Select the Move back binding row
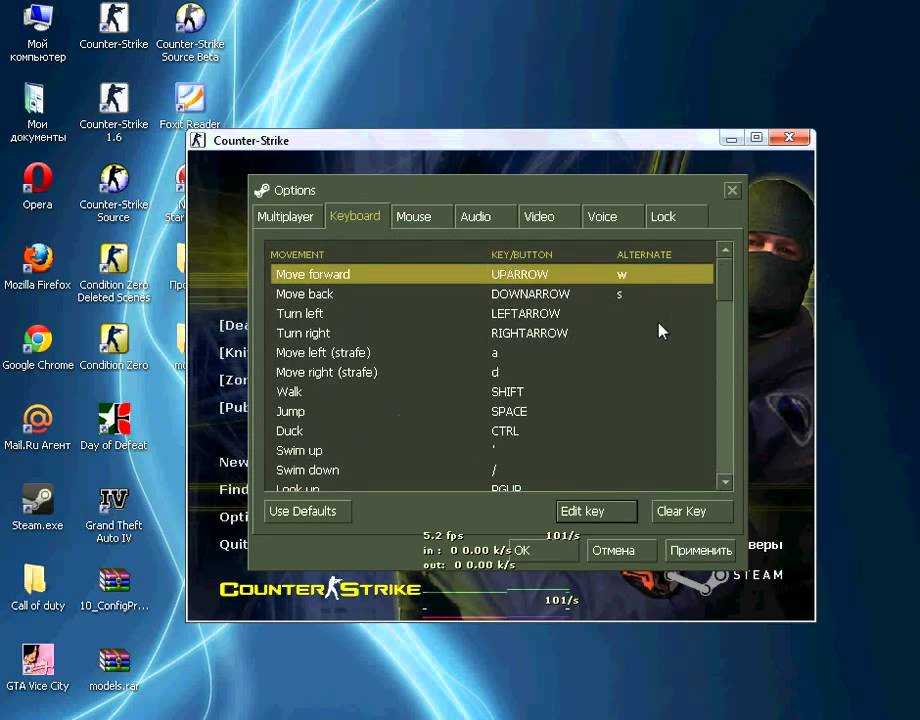The height and width of the screenshot is (720, 920). (492, 294)
